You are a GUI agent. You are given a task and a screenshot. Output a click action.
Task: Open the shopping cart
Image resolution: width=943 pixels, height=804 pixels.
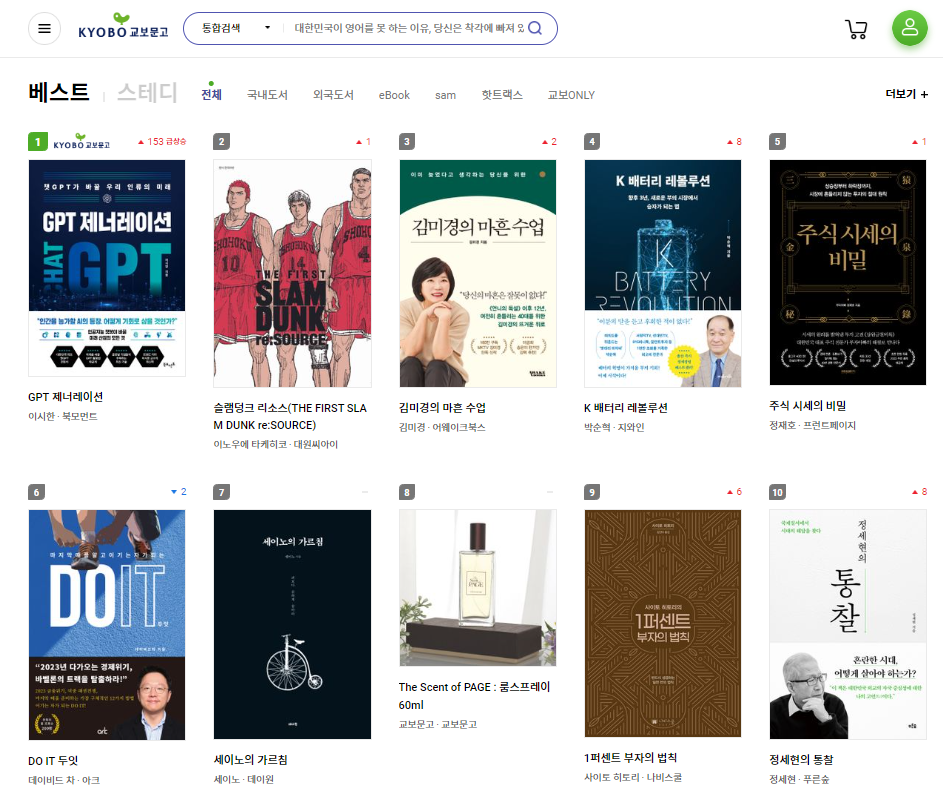pyautogui.click(x=856, y=28)
